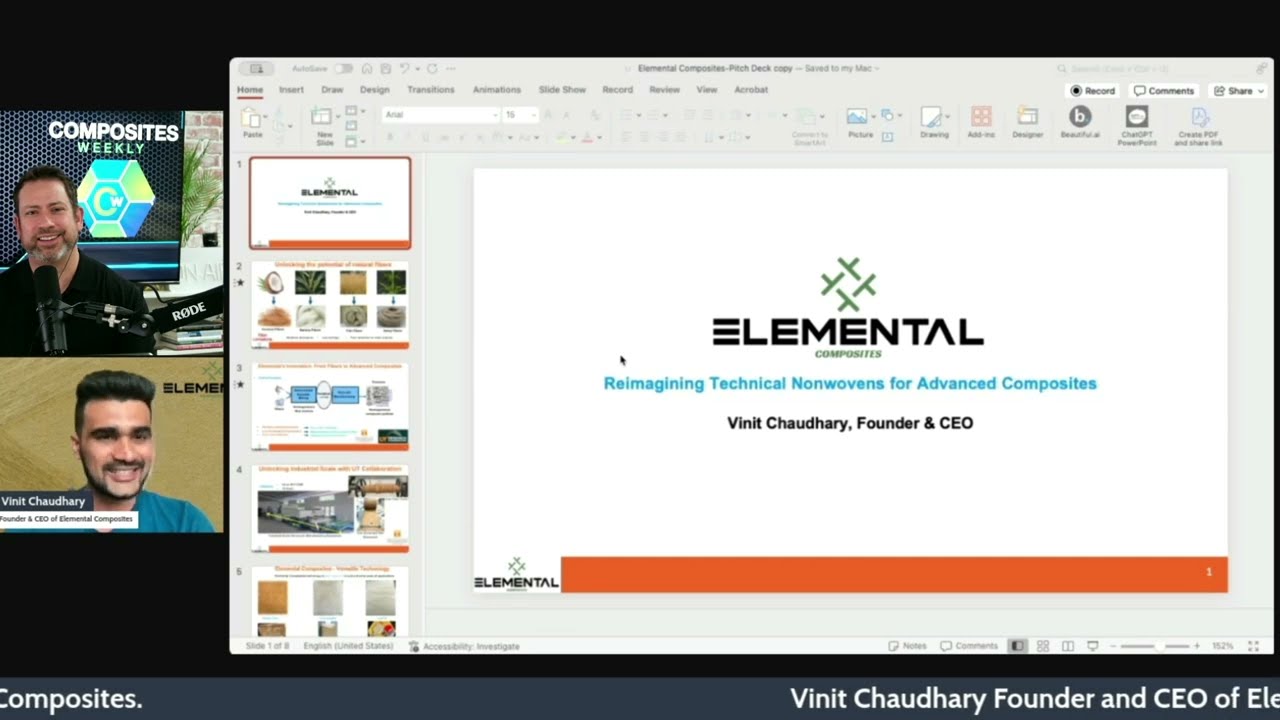Expand the New Slide dropdown arrow
The height and width of the screenshot is (720, 1280).
(338, 116)
